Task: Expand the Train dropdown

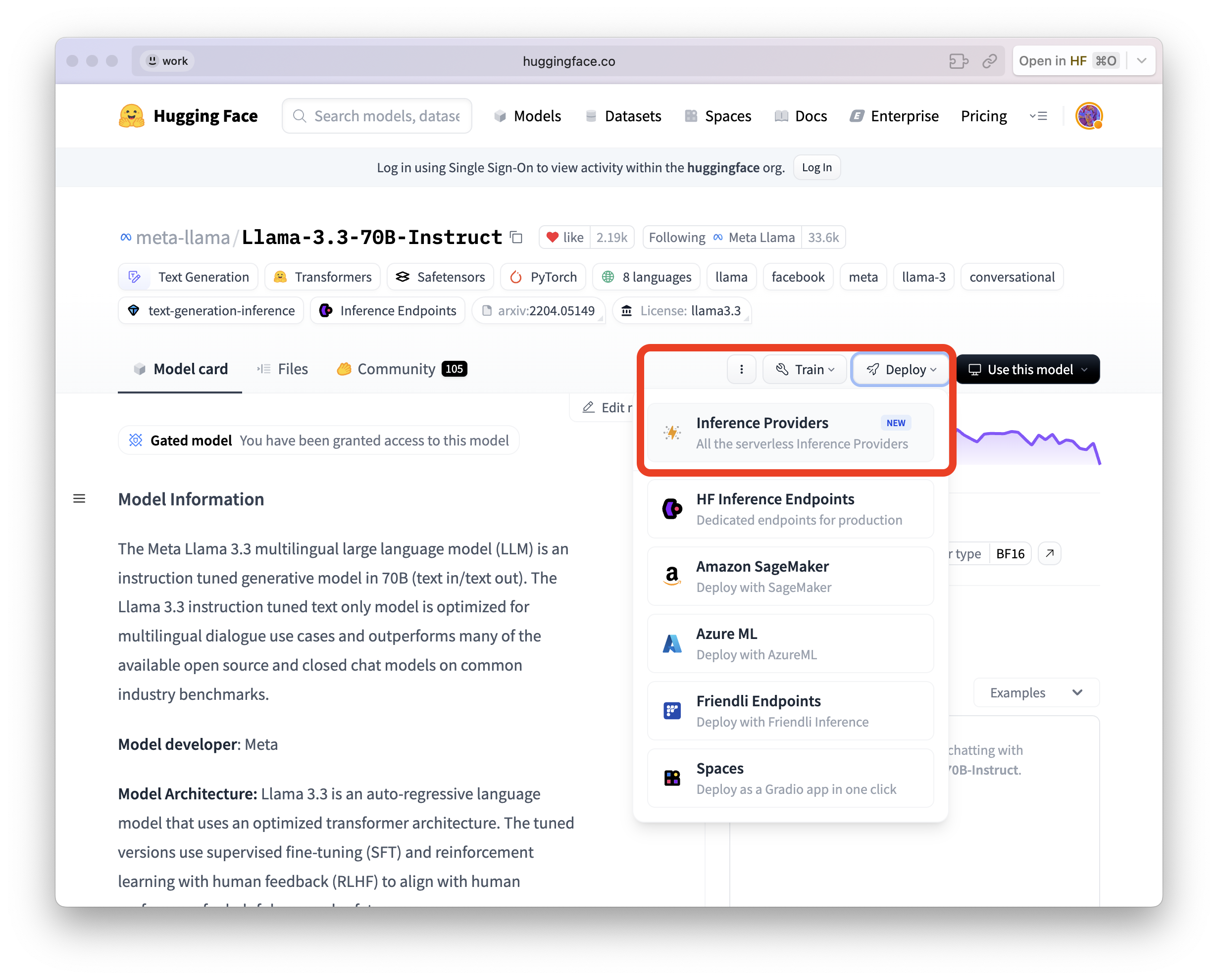Action: [x=805, y=369]
